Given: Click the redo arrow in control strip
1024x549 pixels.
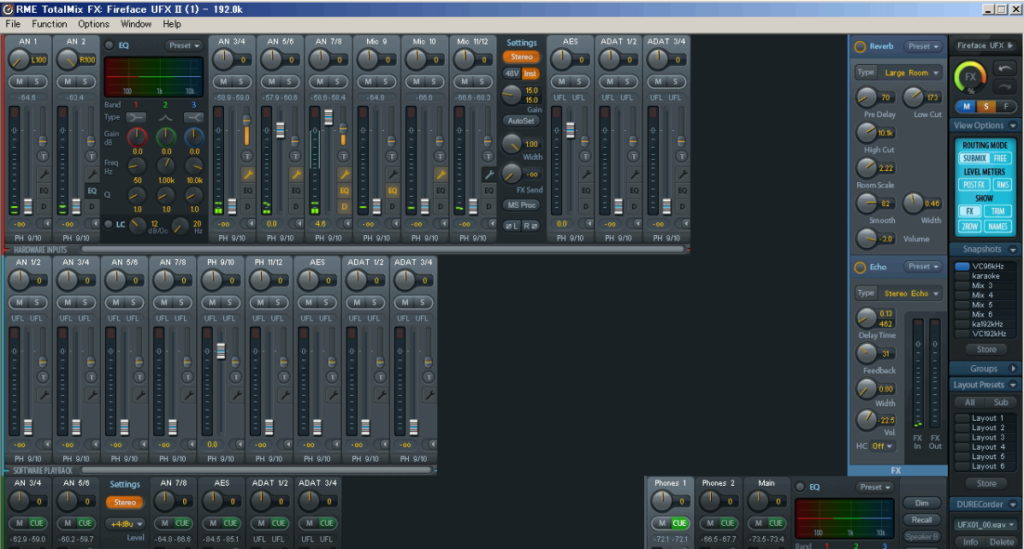Looking at the screenshot, I should pos(1004,86).
